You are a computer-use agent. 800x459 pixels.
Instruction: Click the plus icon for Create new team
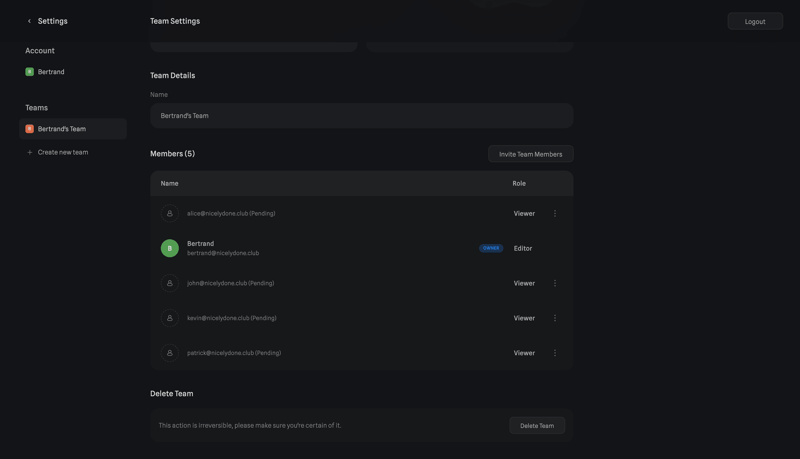click(30, 152)
